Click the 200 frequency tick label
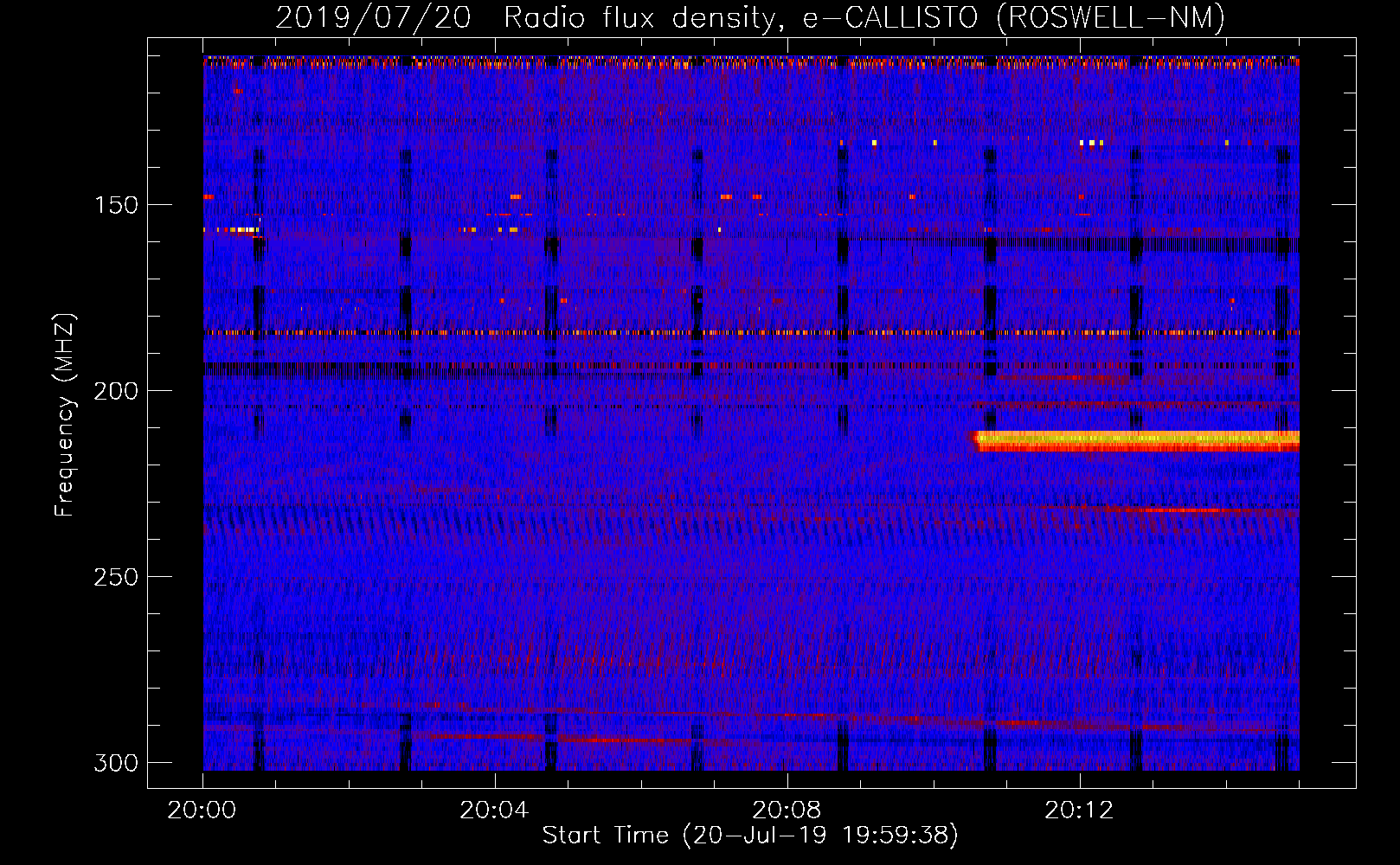Viewport: 1400px width, 865px height. [x=116, y=391]
